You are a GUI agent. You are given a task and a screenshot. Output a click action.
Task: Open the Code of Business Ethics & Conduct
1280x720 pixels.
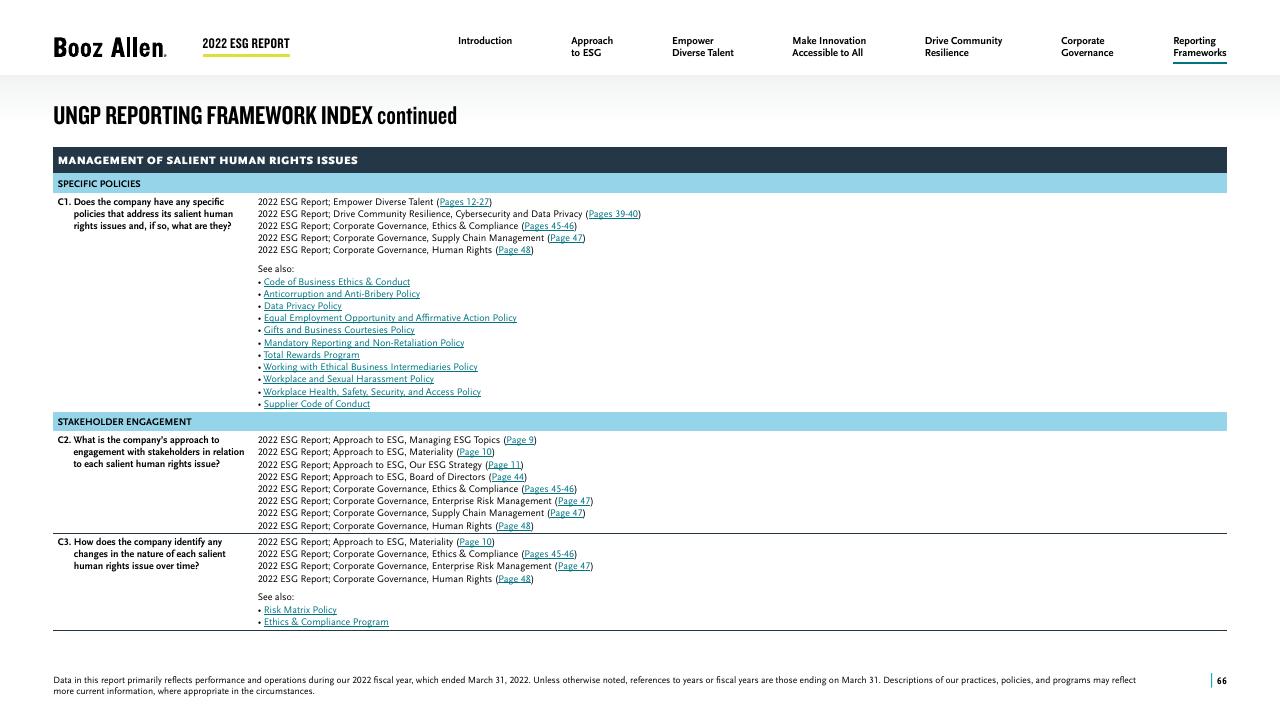(x=337, y=282)
